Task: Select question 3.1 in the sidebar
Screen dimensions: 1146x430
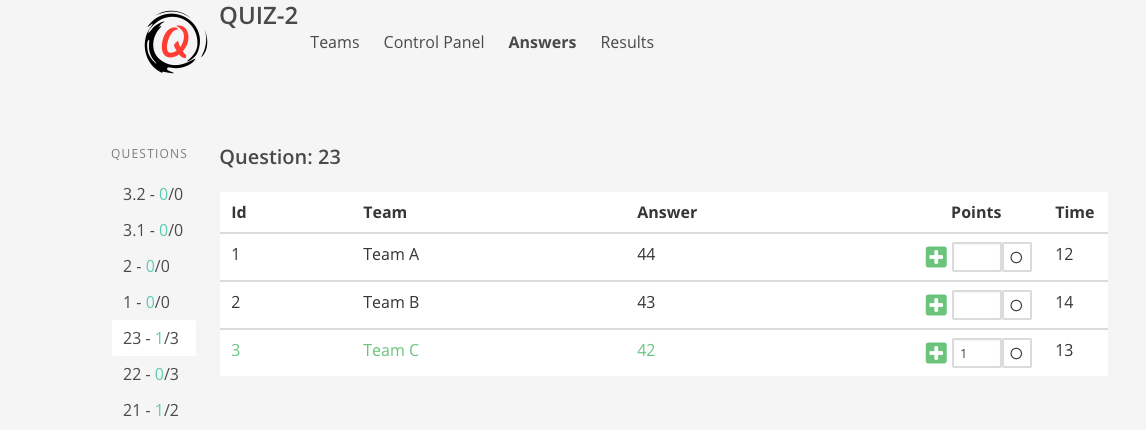Action: [153, 230]
